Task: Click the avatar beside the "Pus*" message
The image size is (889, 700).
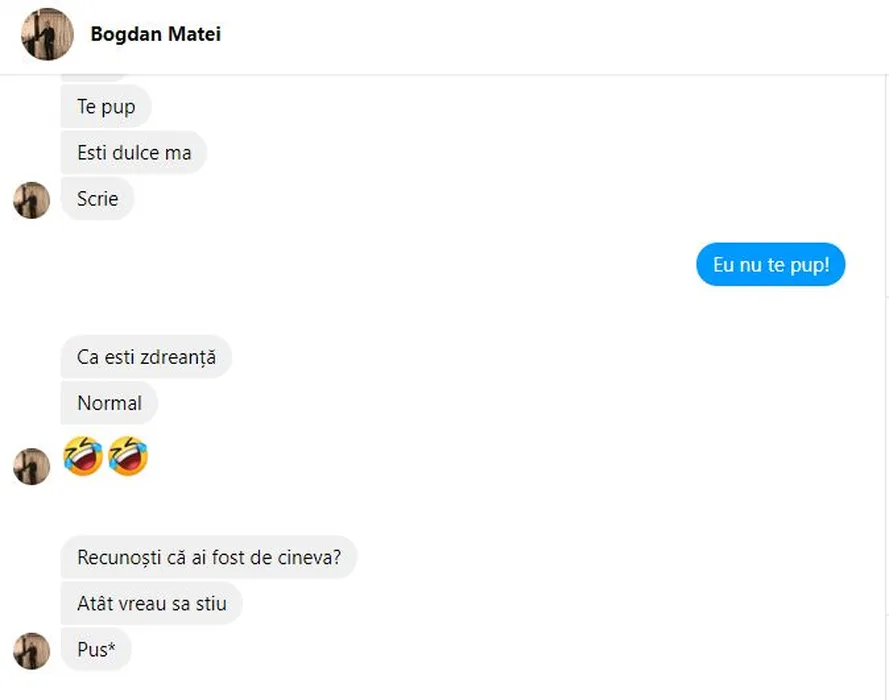Action: coord(31,650)
